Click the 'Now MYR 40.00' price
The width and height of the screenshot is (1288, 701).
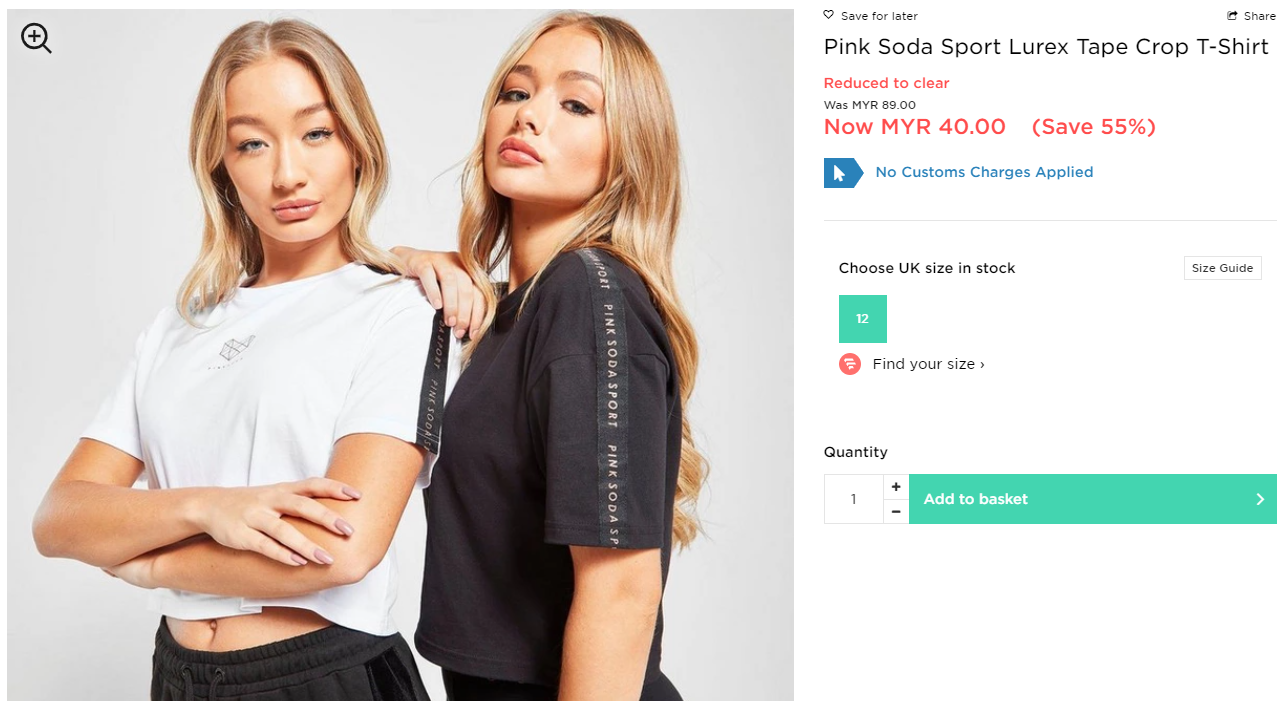[914, 127]
